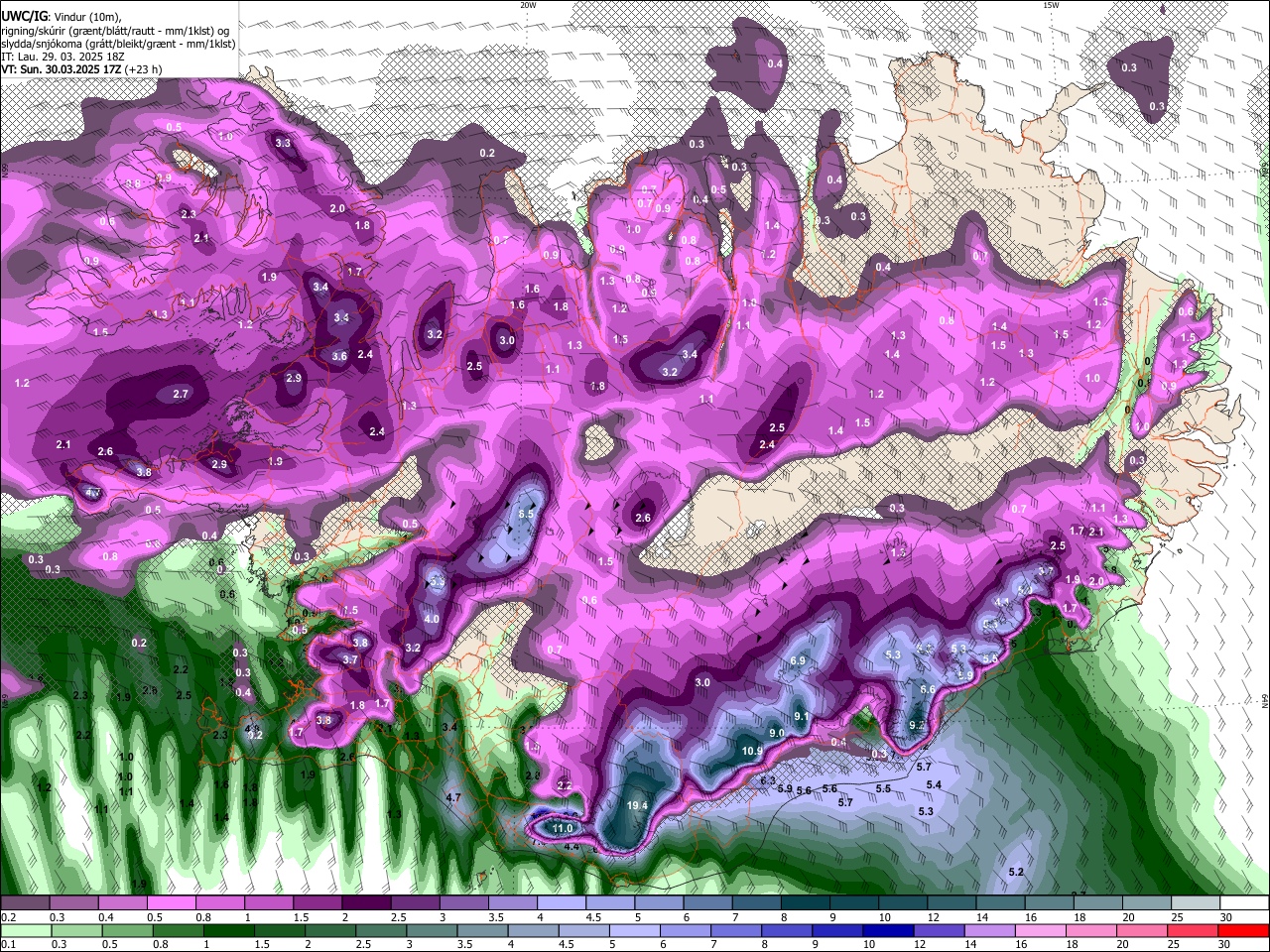Click the 6.9 value on the map
Screen dimensions: 1270x952
click(798, 660)
